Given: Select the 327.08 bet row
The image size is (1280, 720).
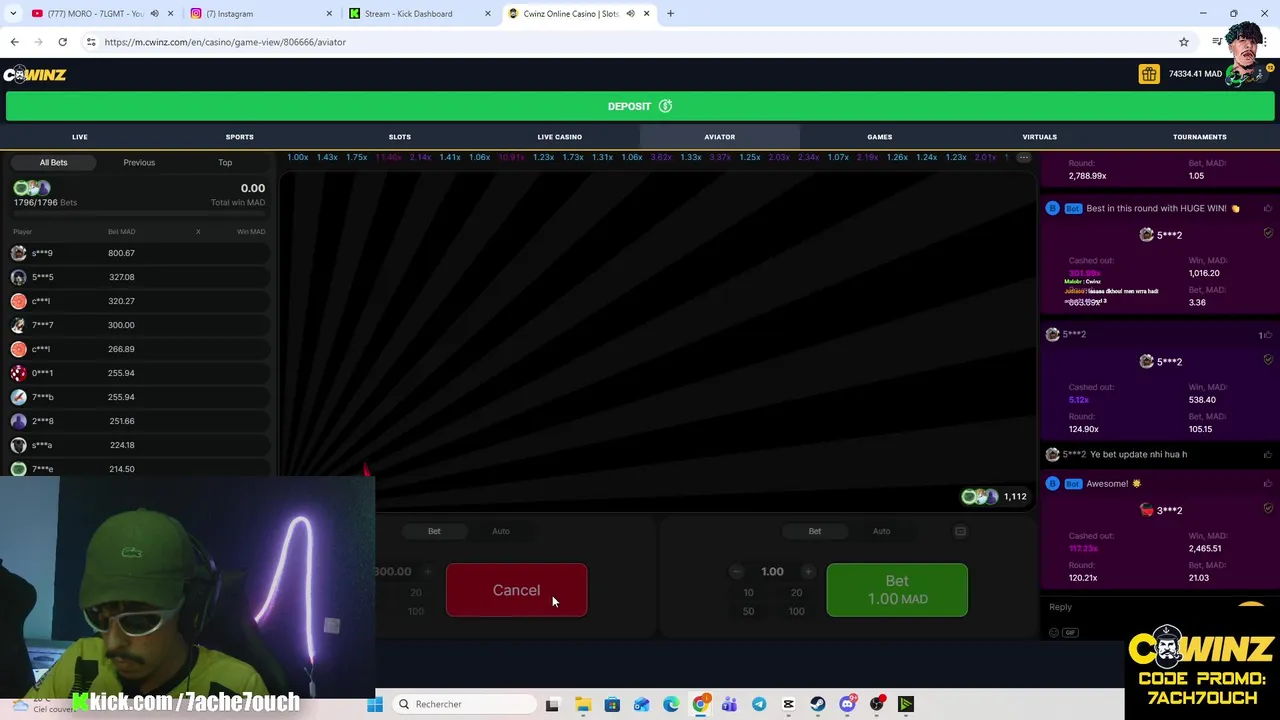Looking at the screenshot, I should tap(139, 277).
